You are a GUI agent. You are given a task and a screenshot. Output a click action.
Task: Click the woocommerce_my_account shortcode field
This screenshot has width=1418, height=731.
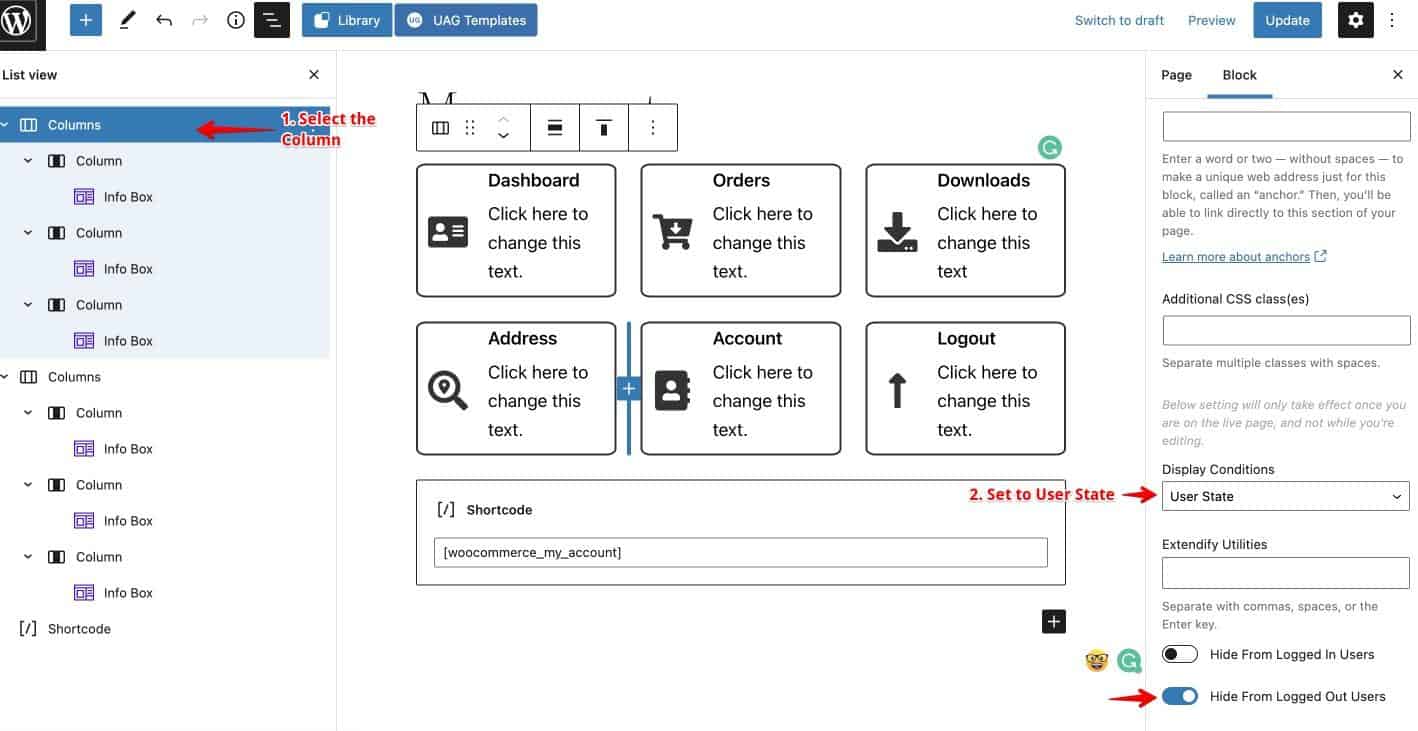tap(741, 552)
